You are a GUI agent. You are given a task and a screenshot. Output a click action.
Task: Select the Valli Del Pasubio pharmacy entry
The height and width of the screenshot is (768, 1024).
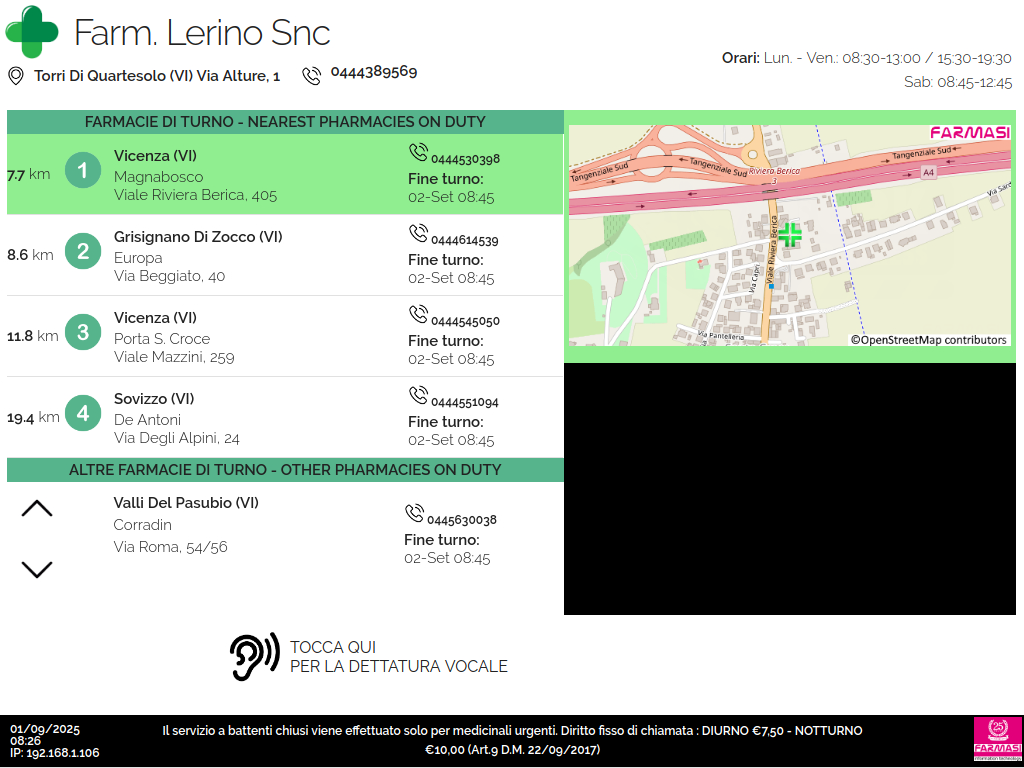coord(186,503)
